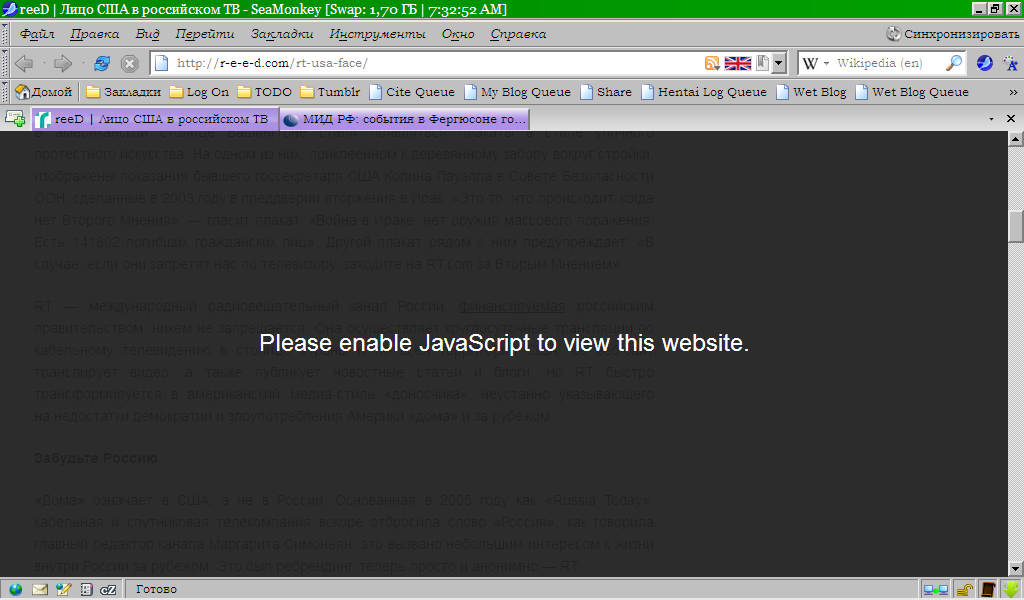Click the SeaMonkey logo throbber icon
The image size is (1024, 600).
(x=984, y=63)
